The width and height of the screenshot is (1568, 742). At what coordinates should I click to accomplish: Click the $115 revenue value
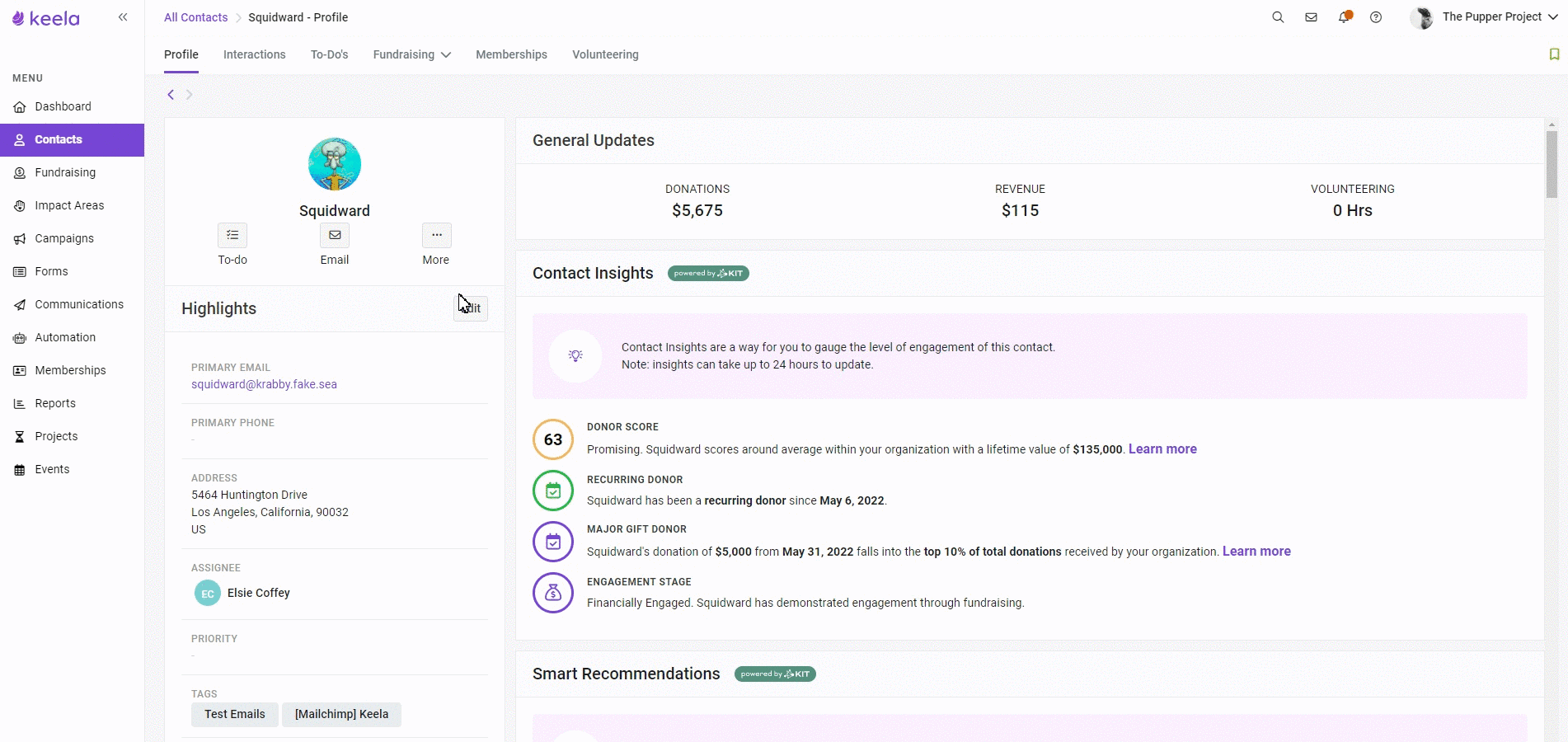[x=1020, y=210]
